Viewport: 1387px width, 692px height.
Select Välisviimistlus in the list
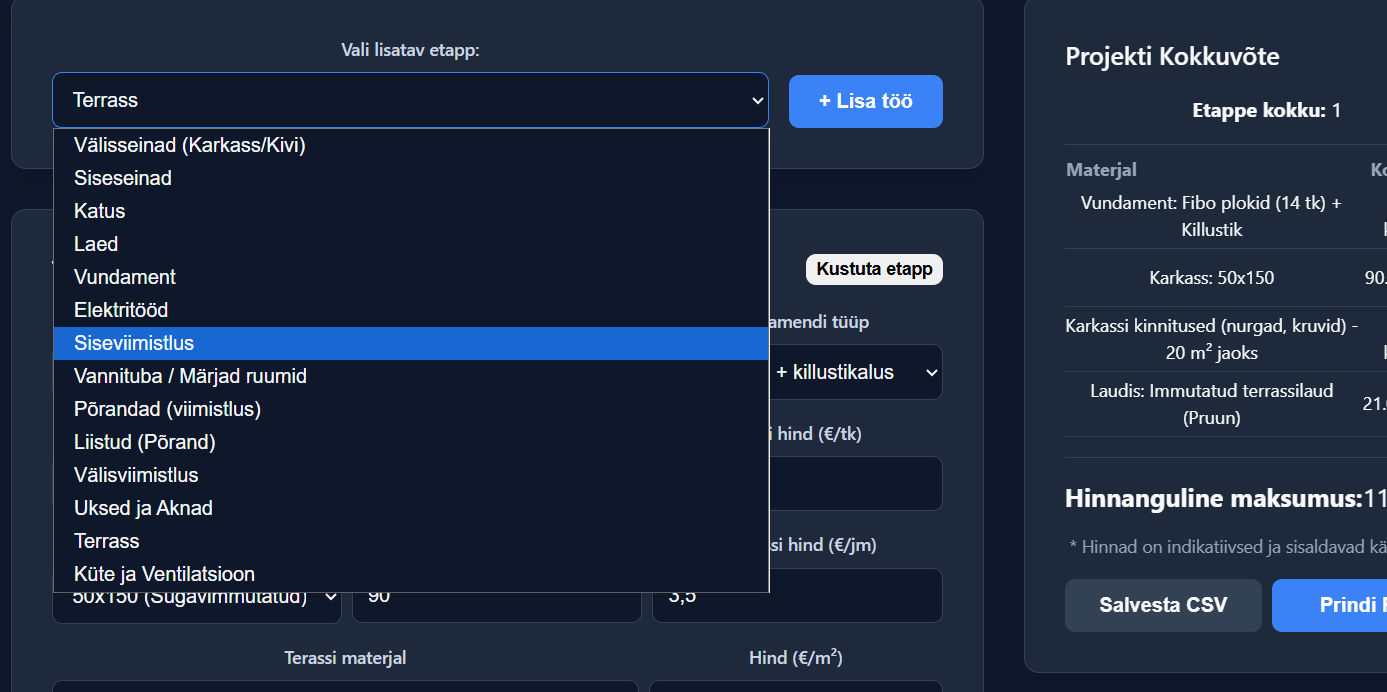pos(136,475)
